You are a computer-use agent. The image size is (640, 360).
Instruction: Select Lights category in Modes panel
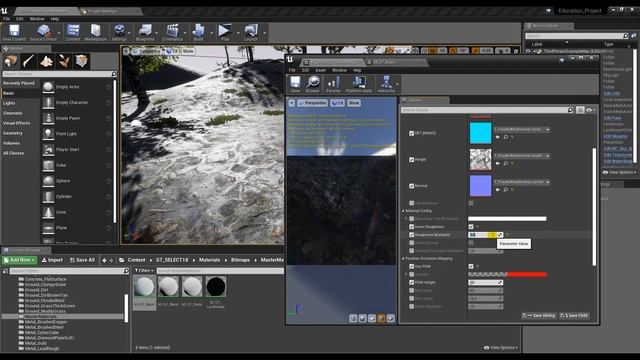[x=9, y=103]
